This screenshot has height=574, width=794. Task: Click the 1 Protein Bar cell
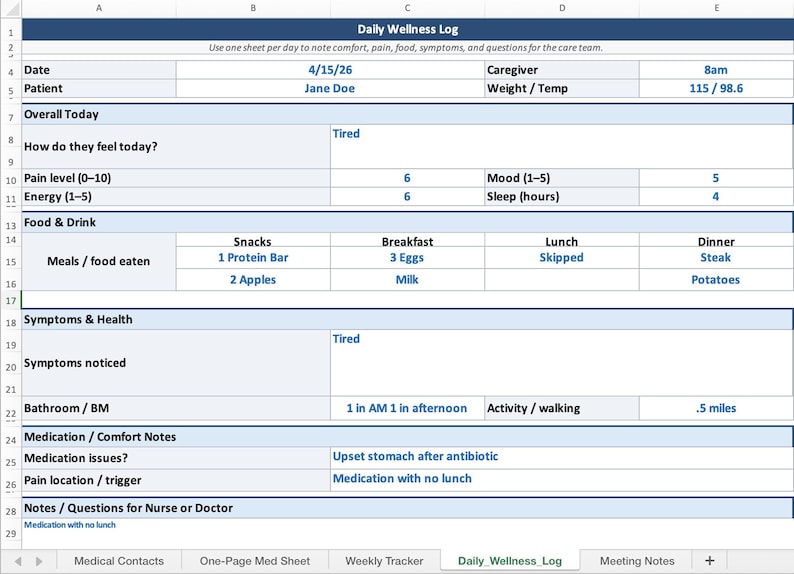click(x=253, y=258)
